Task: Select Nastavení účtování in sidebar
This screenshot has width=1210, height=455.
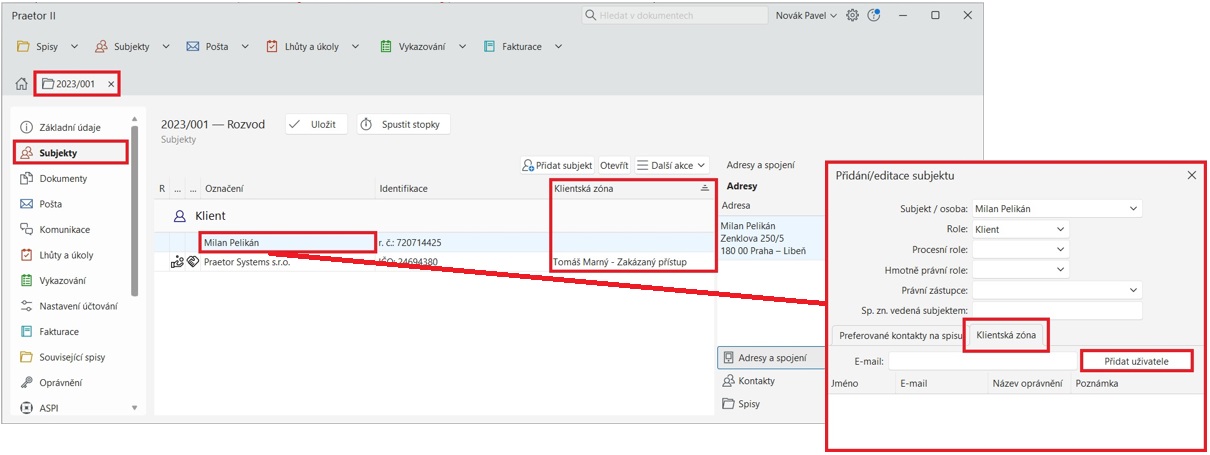Action: (x=76, y=306)
